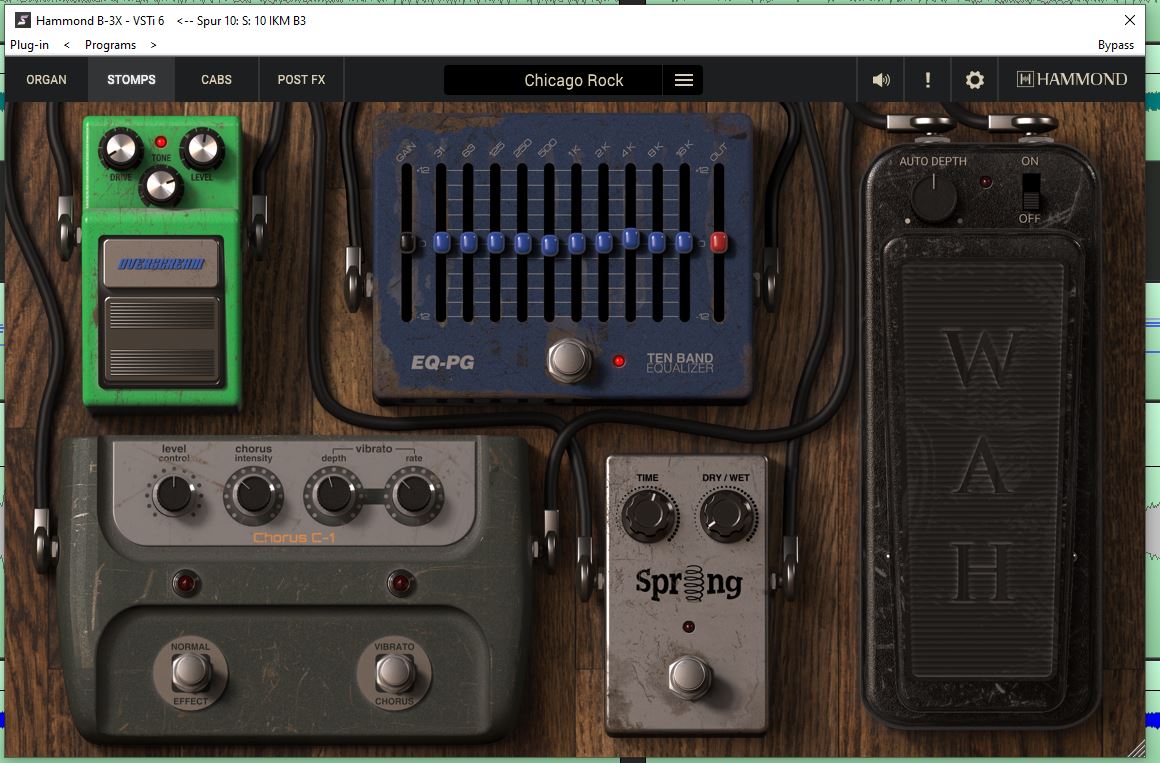
Task: Click the EQ 8K band slider
Action: coord(657,242)
